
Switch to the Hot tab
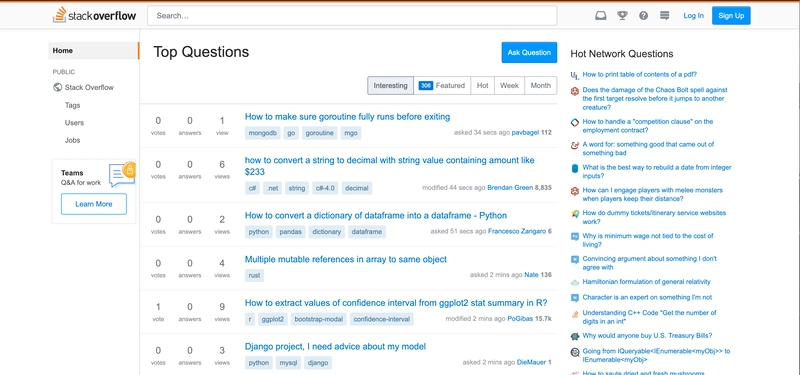coord(482,86)
